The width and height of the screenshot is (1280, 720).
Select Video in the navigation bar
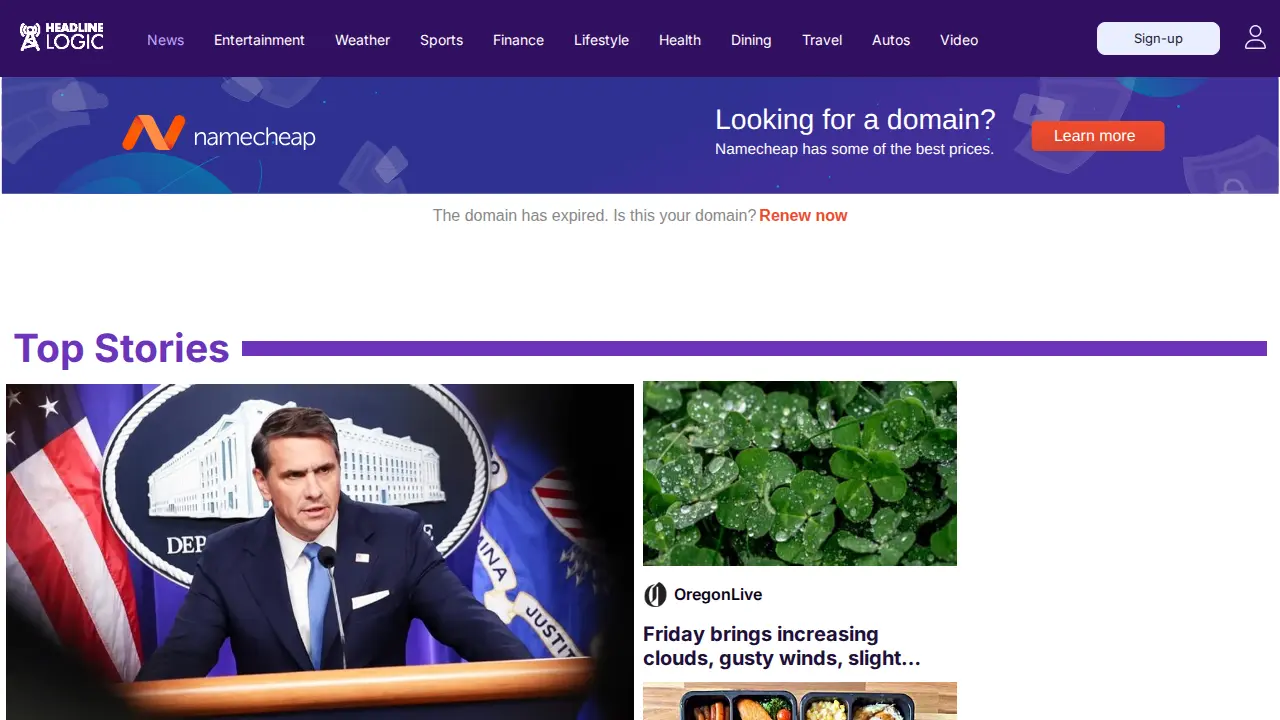point(959,40)
